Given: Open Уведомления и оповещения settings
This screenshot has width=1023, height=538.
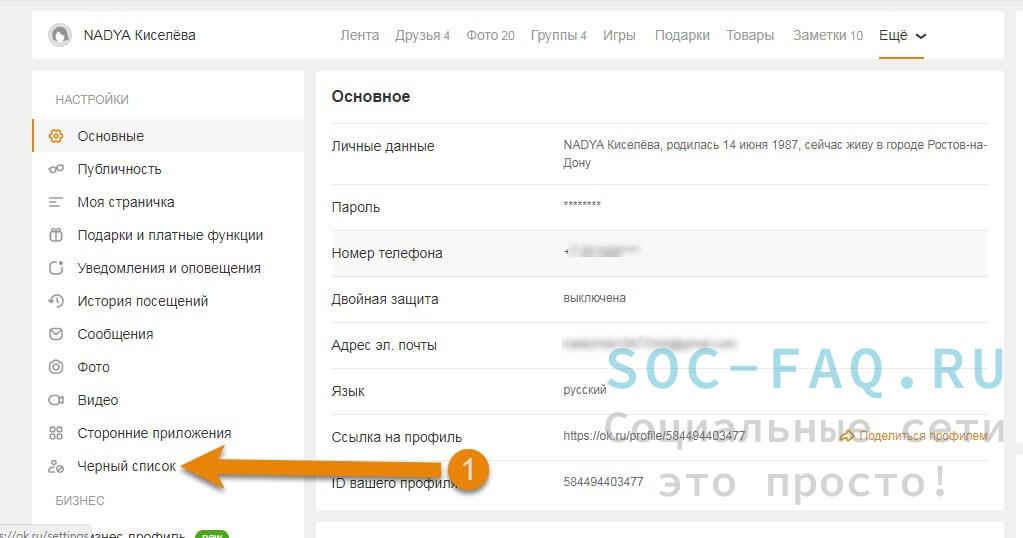Looking at the screenshot, I should 168,268.
